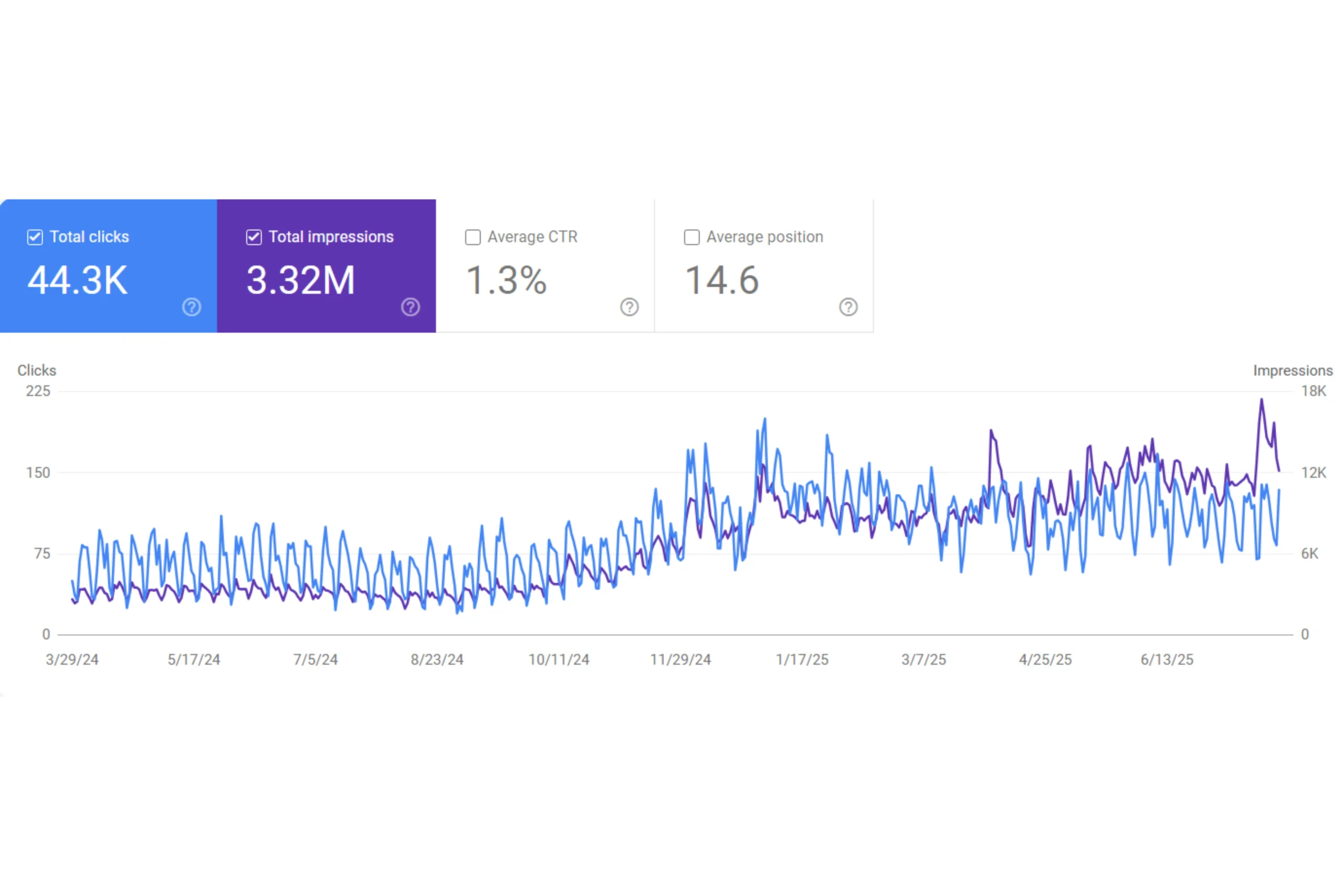This screenshot has width=1344, height=896.
Task: Click the 1/17/25 date axis label
Action: (x=802, y=659)
